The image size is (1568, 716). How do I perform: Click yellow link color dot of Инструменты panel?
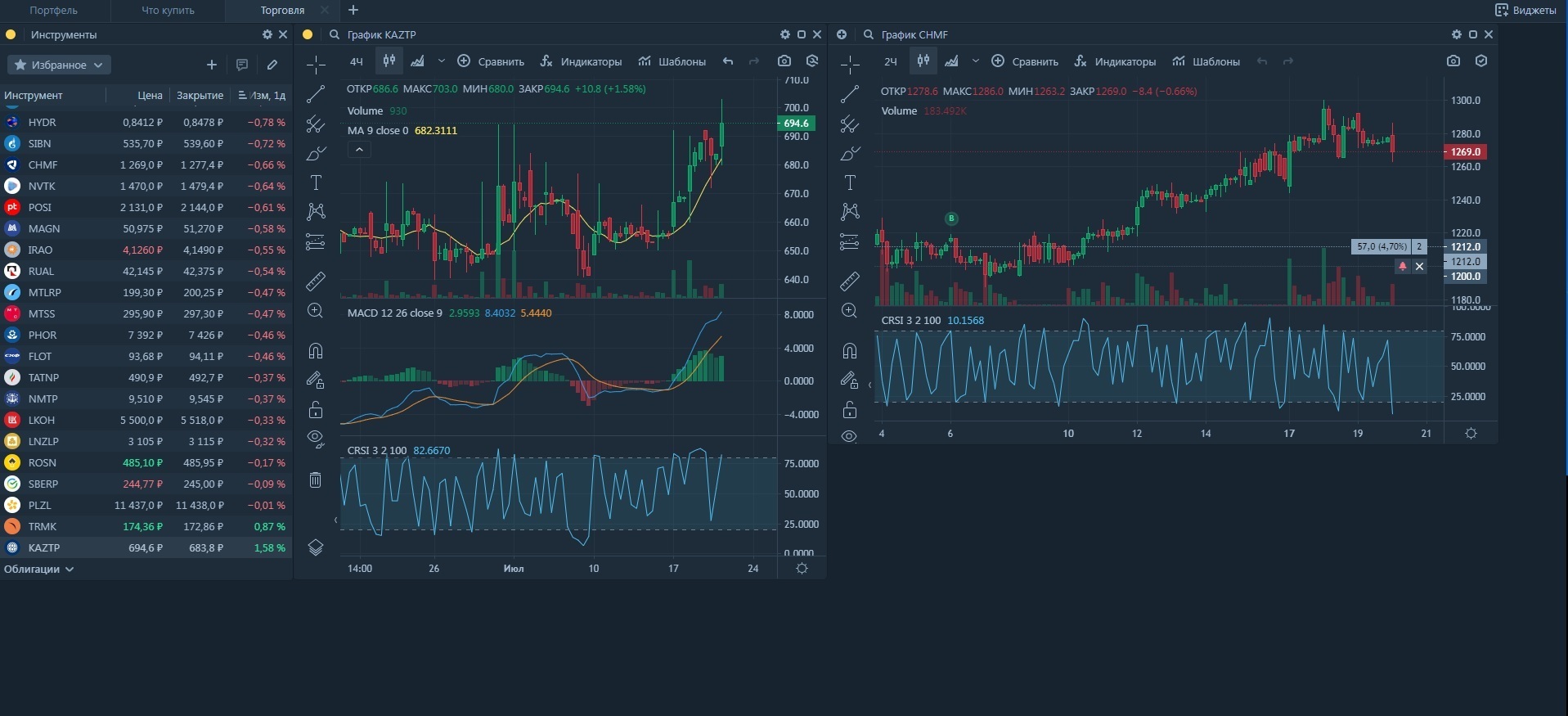11,34
